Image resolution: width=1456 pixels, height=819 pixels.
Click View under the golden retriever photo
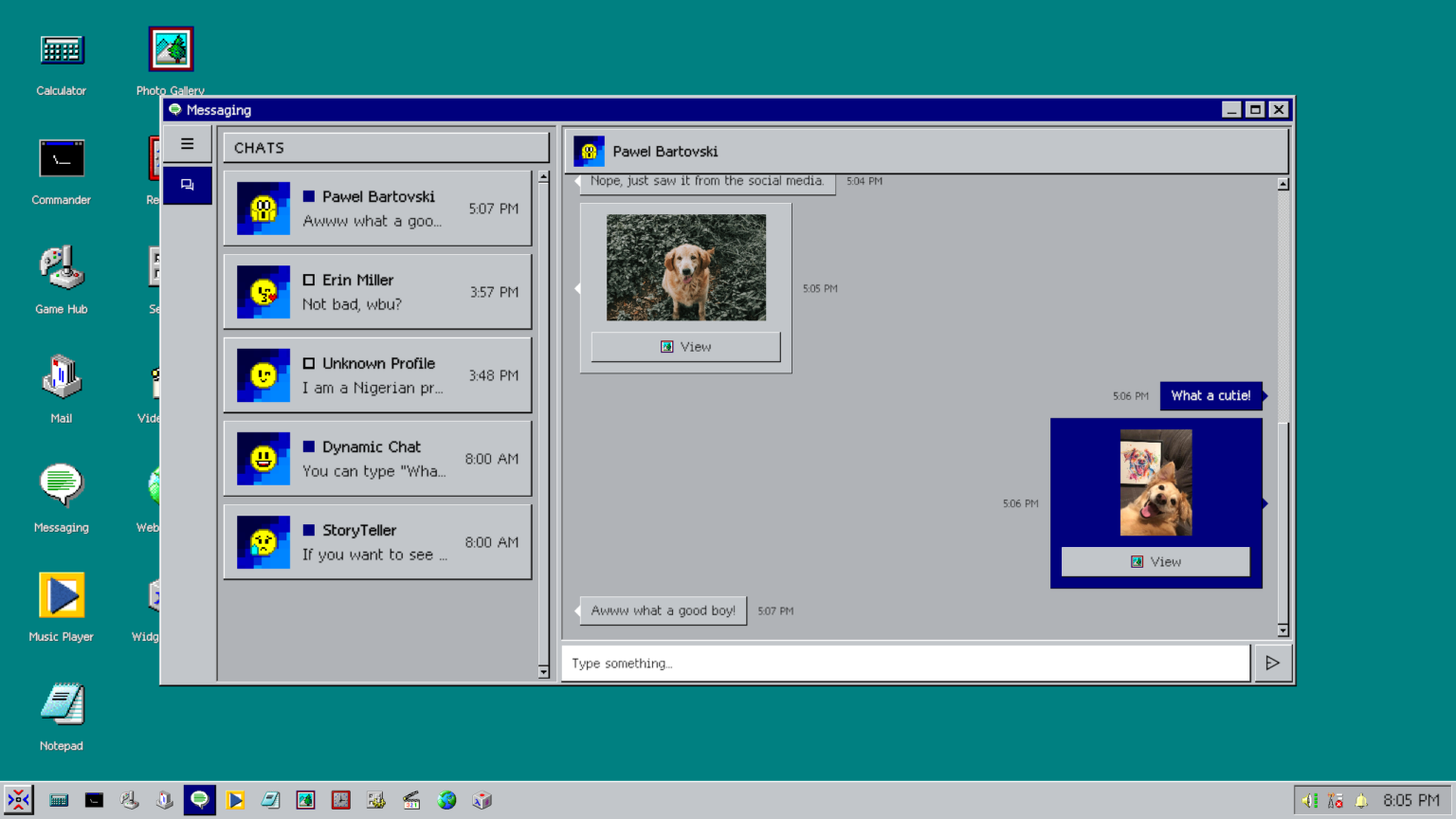[685, 346]
